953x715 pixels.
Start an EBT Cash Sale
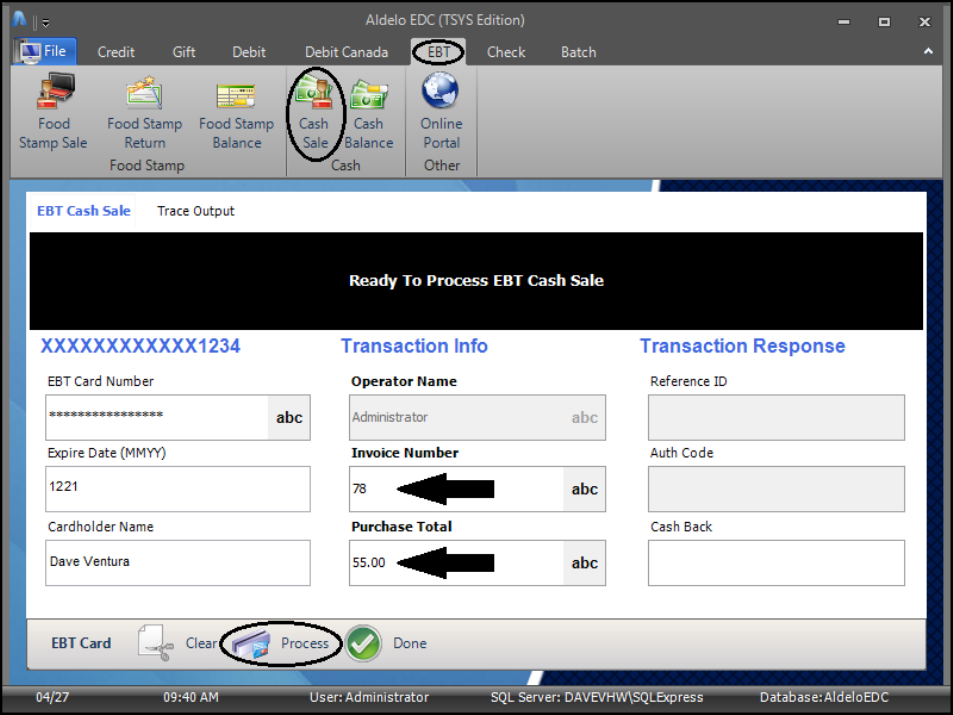tap(314, 112)
